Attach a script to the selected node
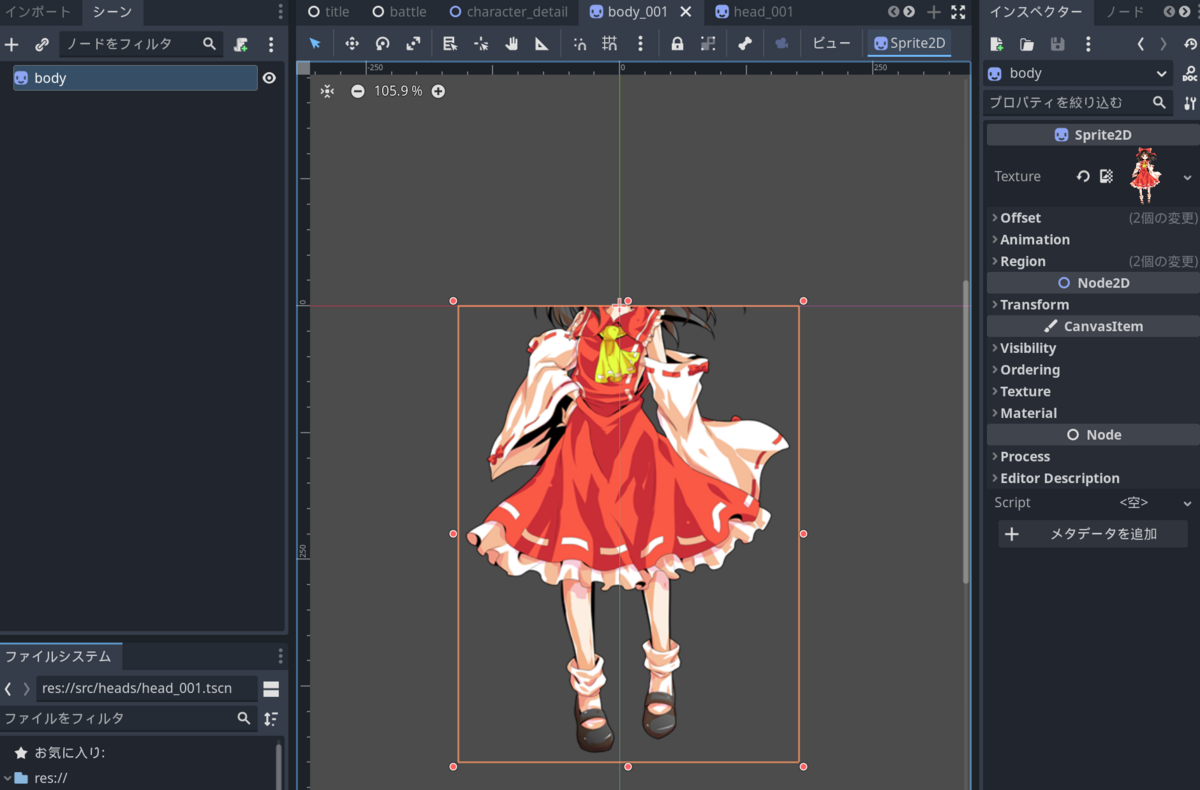Screen dimensions: 1200x790 [241, 44]
